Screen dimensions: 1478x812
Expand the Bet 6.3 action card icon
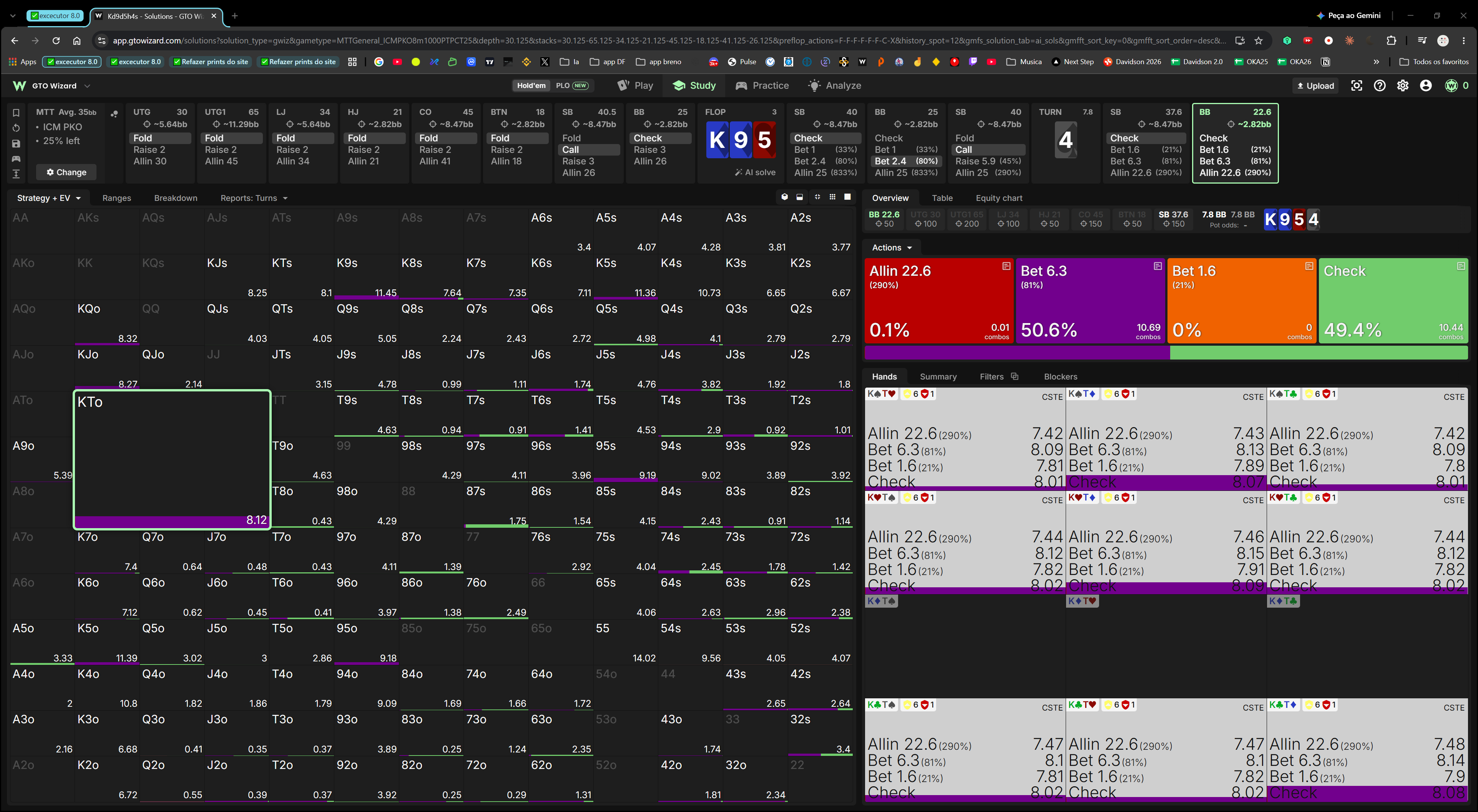1158,266
